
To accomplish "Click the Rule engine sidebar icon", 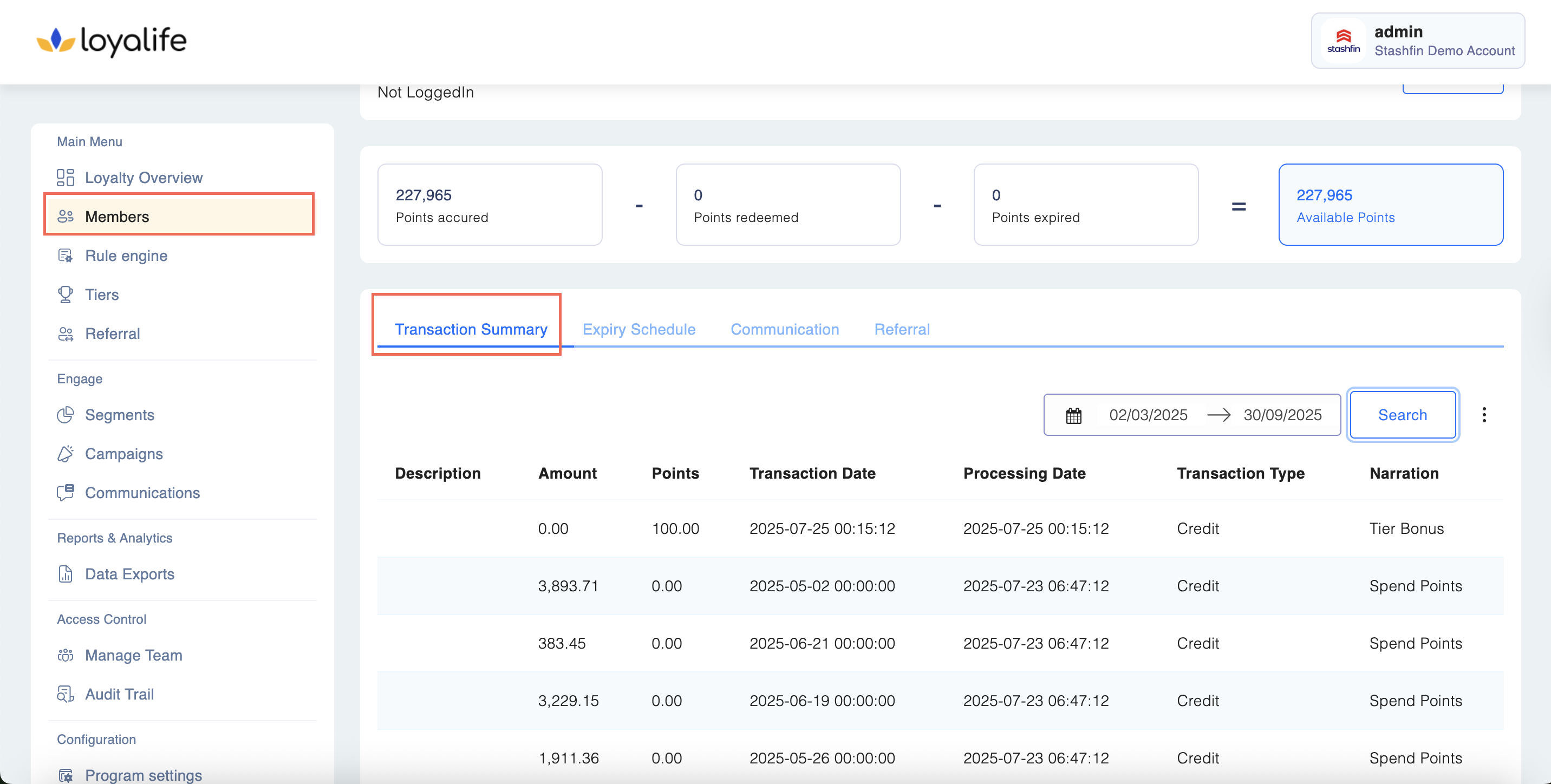I will (x=65, y=256).
